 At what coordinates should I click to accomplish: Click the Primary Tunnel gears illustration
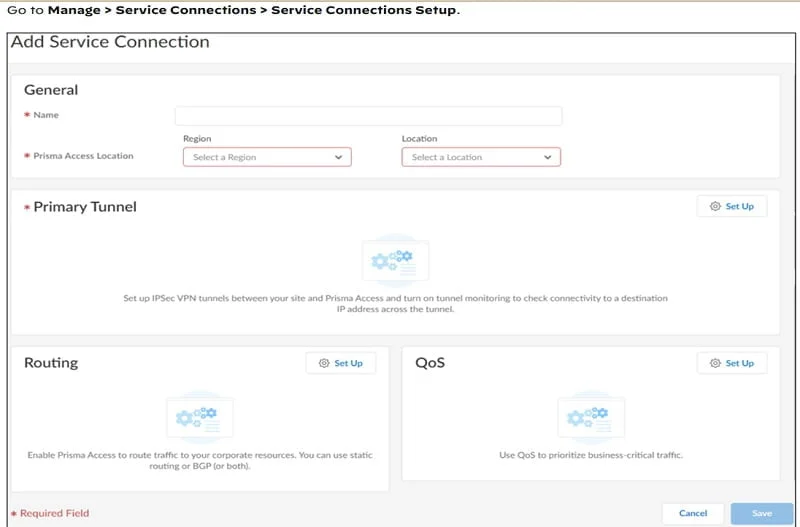point(395,261)
